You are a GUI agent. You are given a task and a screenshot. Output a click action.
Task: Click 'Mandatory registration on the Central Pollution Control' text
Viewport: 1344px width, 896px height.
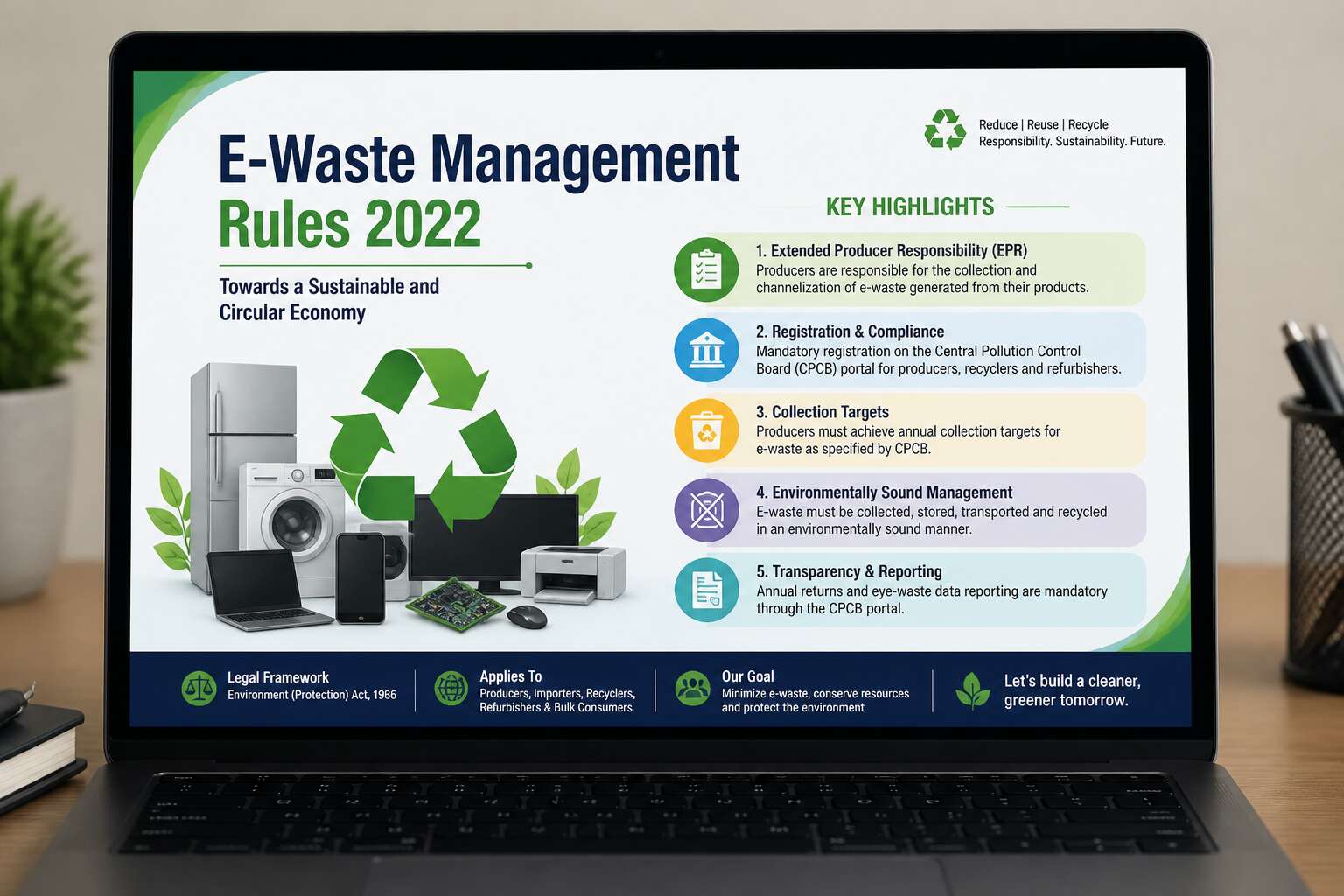pyautogui.click(x=919, y=351)
